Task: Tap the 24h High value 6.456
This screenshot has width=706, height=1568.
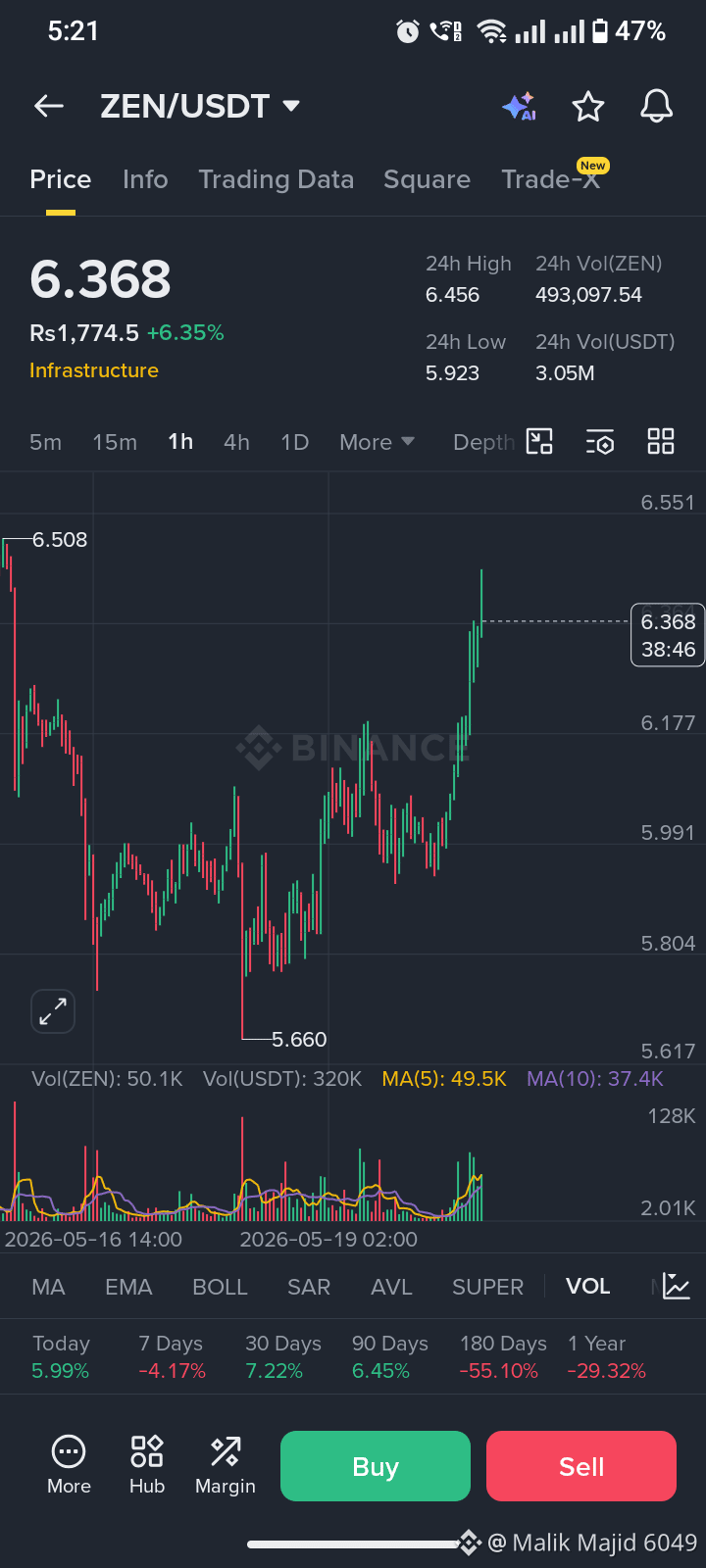Action: click(453, 295)
